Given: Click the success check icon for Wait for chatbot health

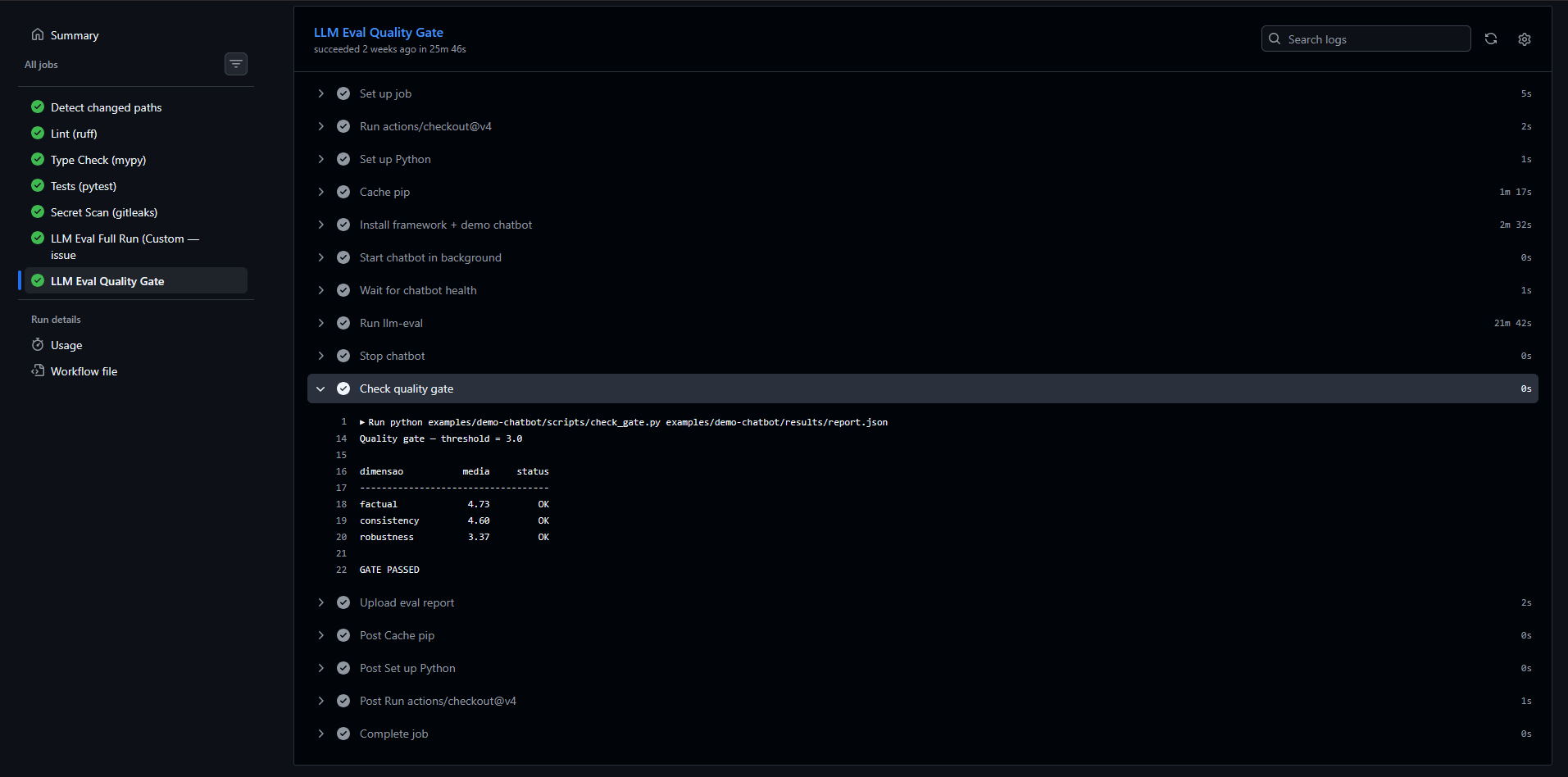Looking at the screenshot, I should pos(343,290).
